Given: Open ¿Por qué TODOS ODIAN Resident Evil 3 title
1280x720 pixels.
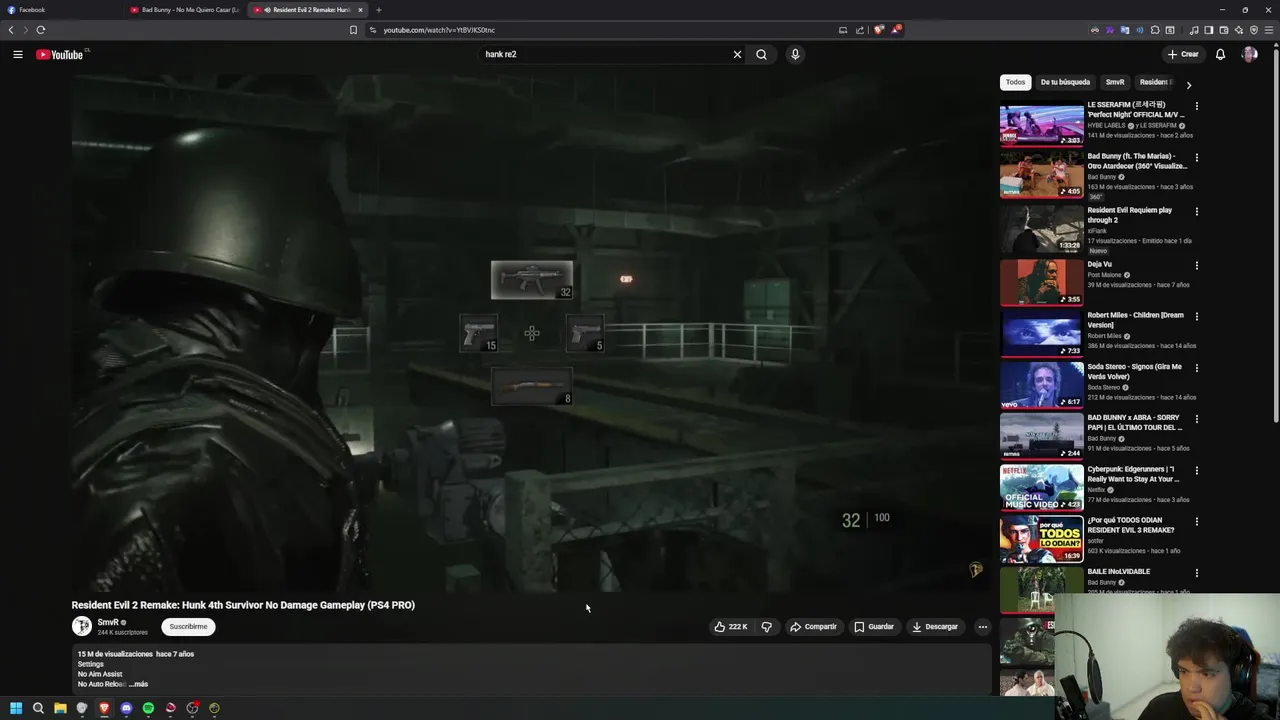Looking at the screenshot, I should click(1130, 525).
